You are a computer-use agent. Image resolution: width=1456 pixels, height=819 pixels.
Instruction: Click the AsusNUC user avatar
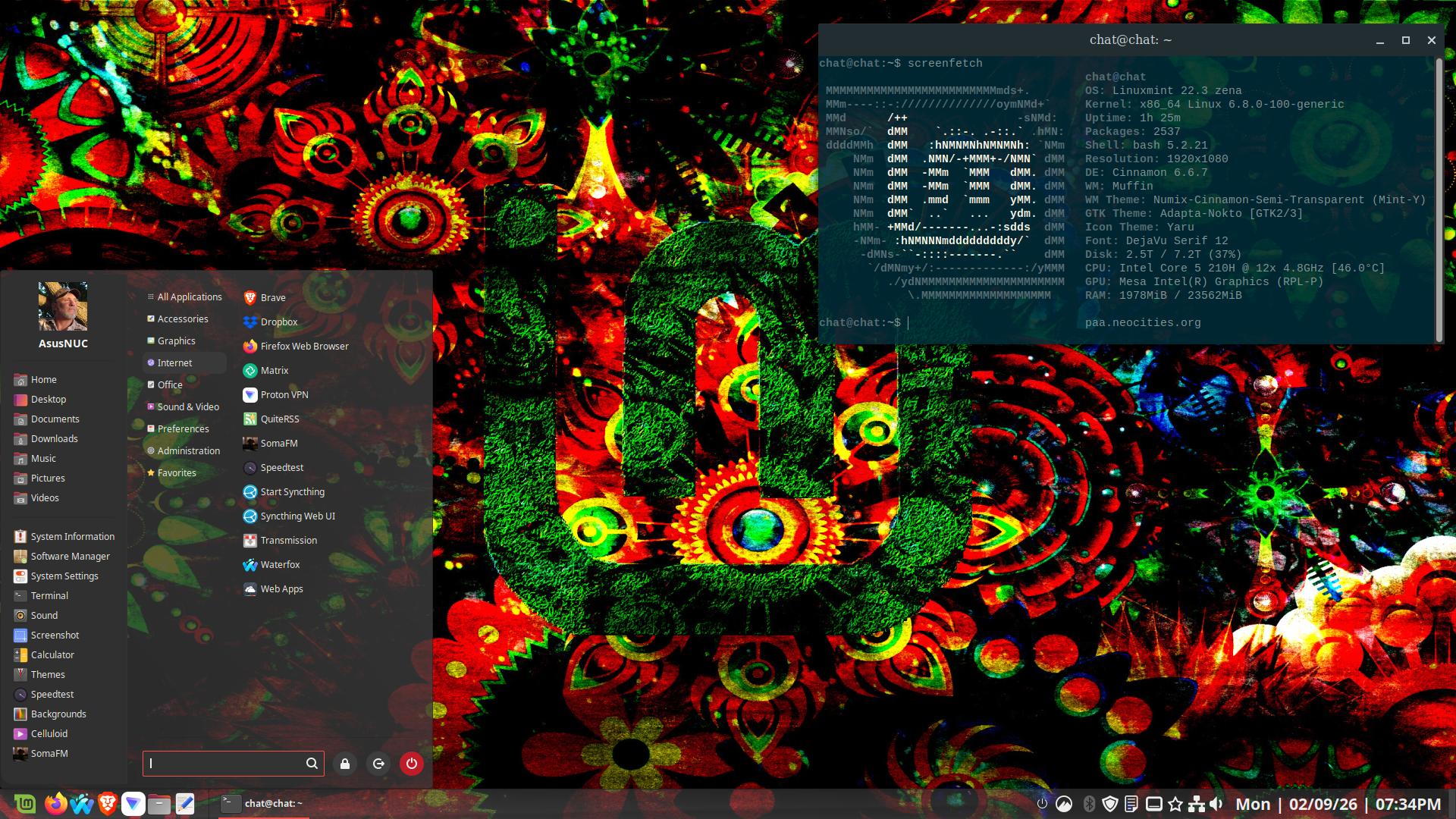click(x=63, y=306)
